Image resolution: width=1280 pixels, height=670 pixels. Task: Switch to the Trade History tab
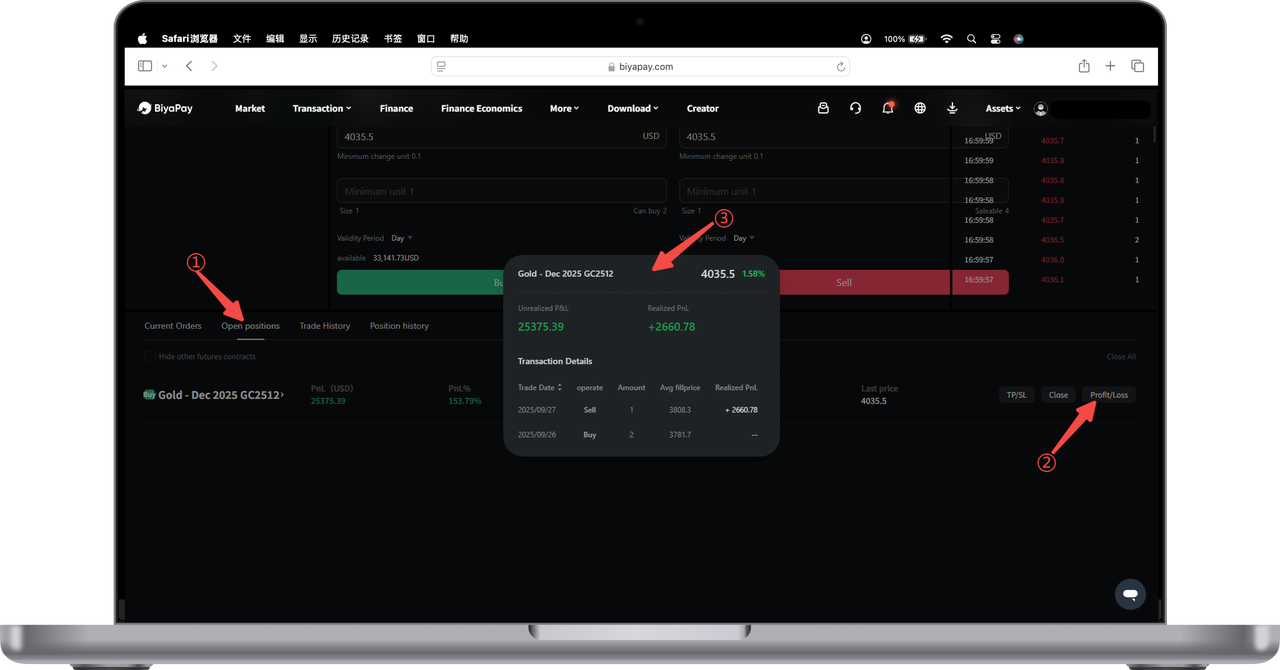pos(325,326)
